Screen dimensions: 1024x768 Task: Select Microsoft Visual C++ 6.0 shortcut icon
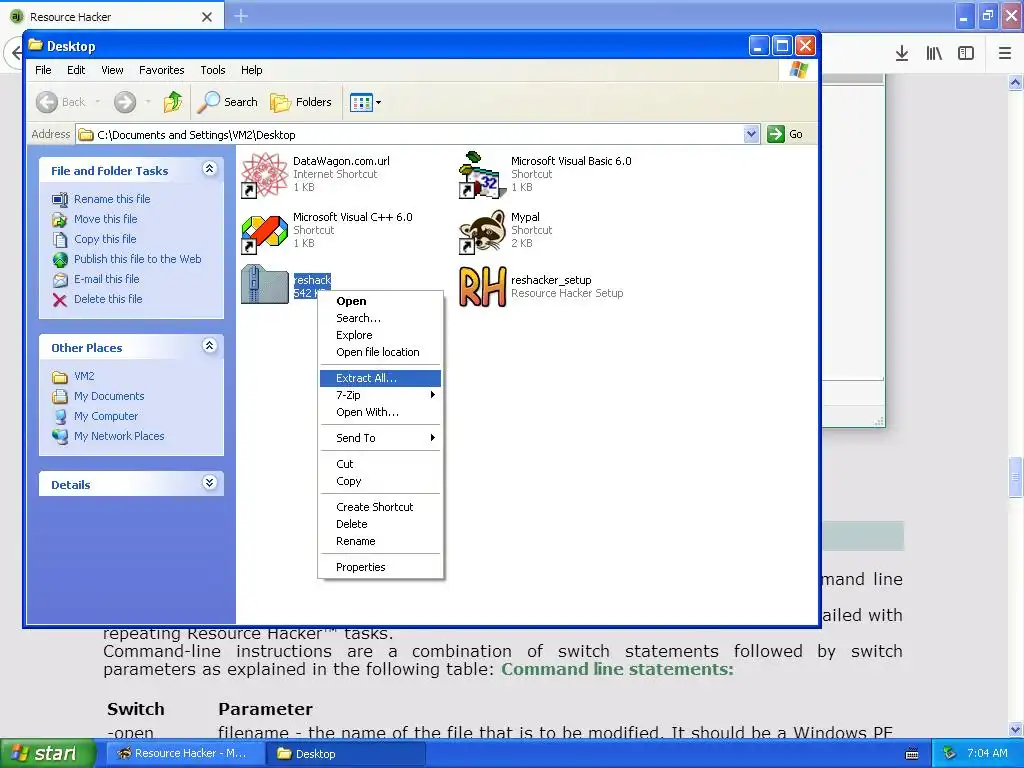(x=264, y=232)
